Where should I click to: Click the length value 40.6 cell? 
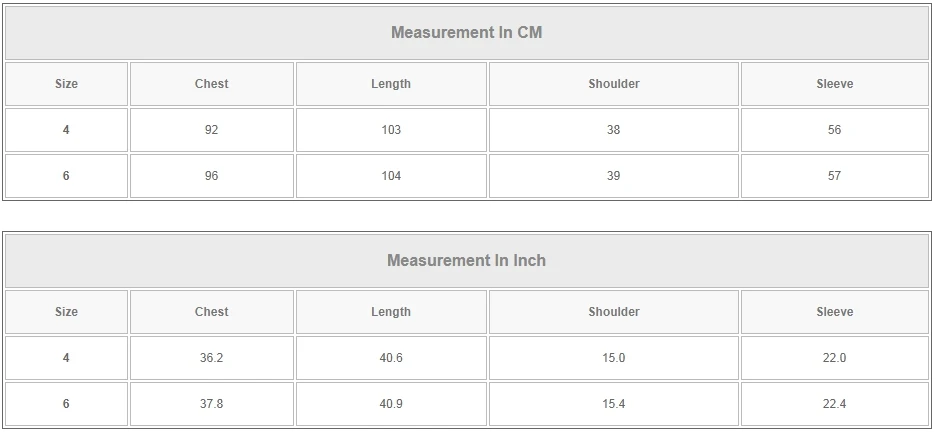(x=391, y=358)
